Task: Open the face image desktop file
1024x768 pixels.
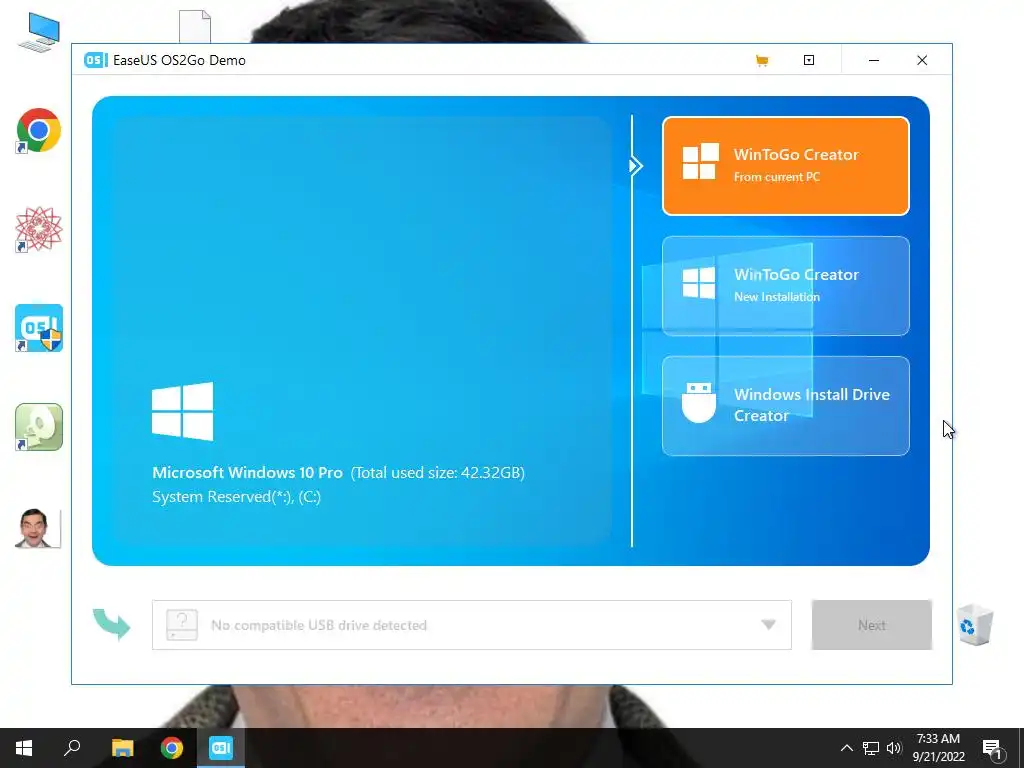Action: 38,528
